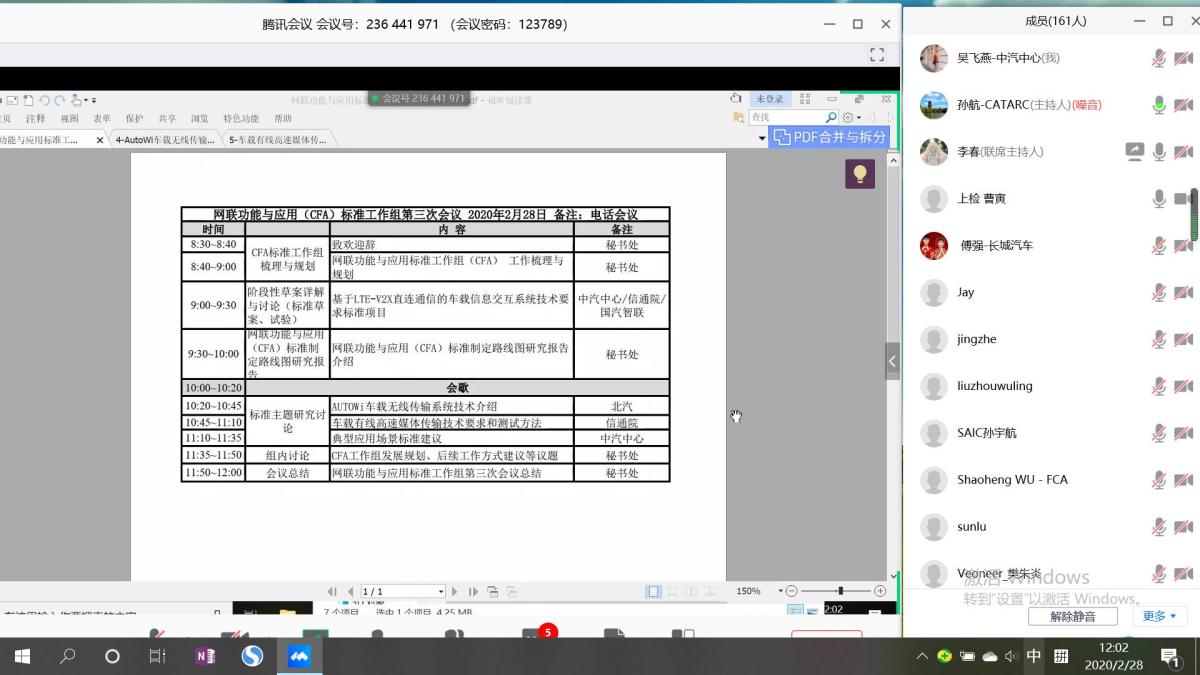This screenshot has height=675, width=1200.
Task: Click the 解除静音 button
Action: (1072, 616)
